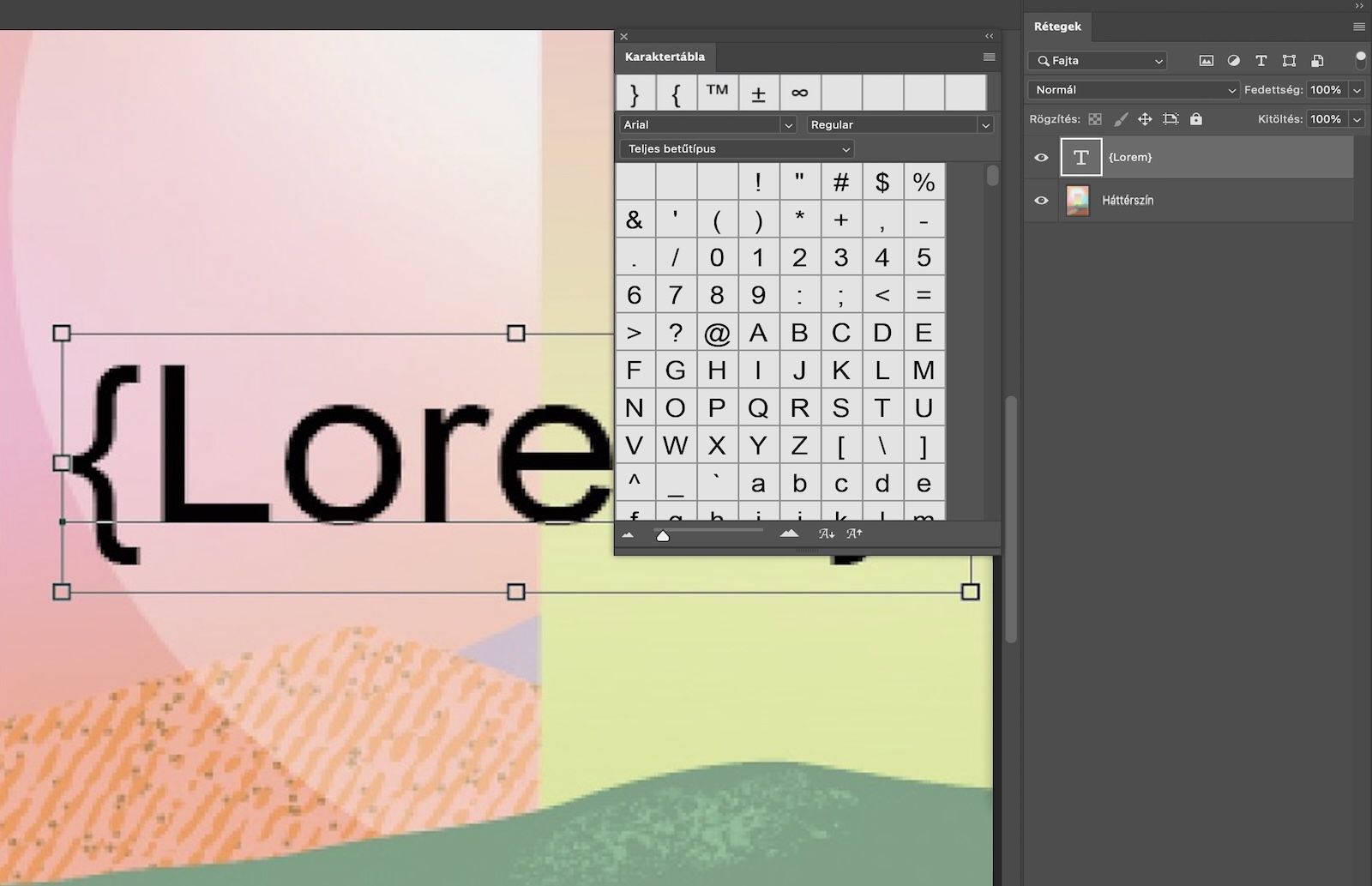Lock layer position with move icon
1372x886 pixels.
coord(1145,119)
